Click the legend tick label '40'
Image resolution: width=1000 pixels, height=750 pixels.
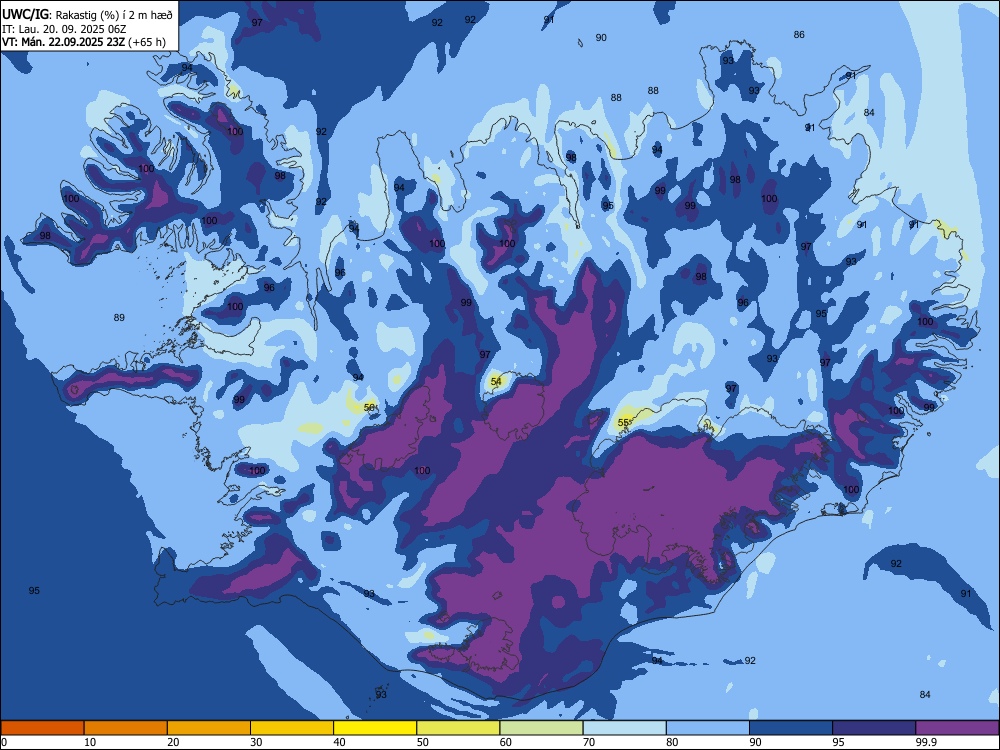pos(339,742)
